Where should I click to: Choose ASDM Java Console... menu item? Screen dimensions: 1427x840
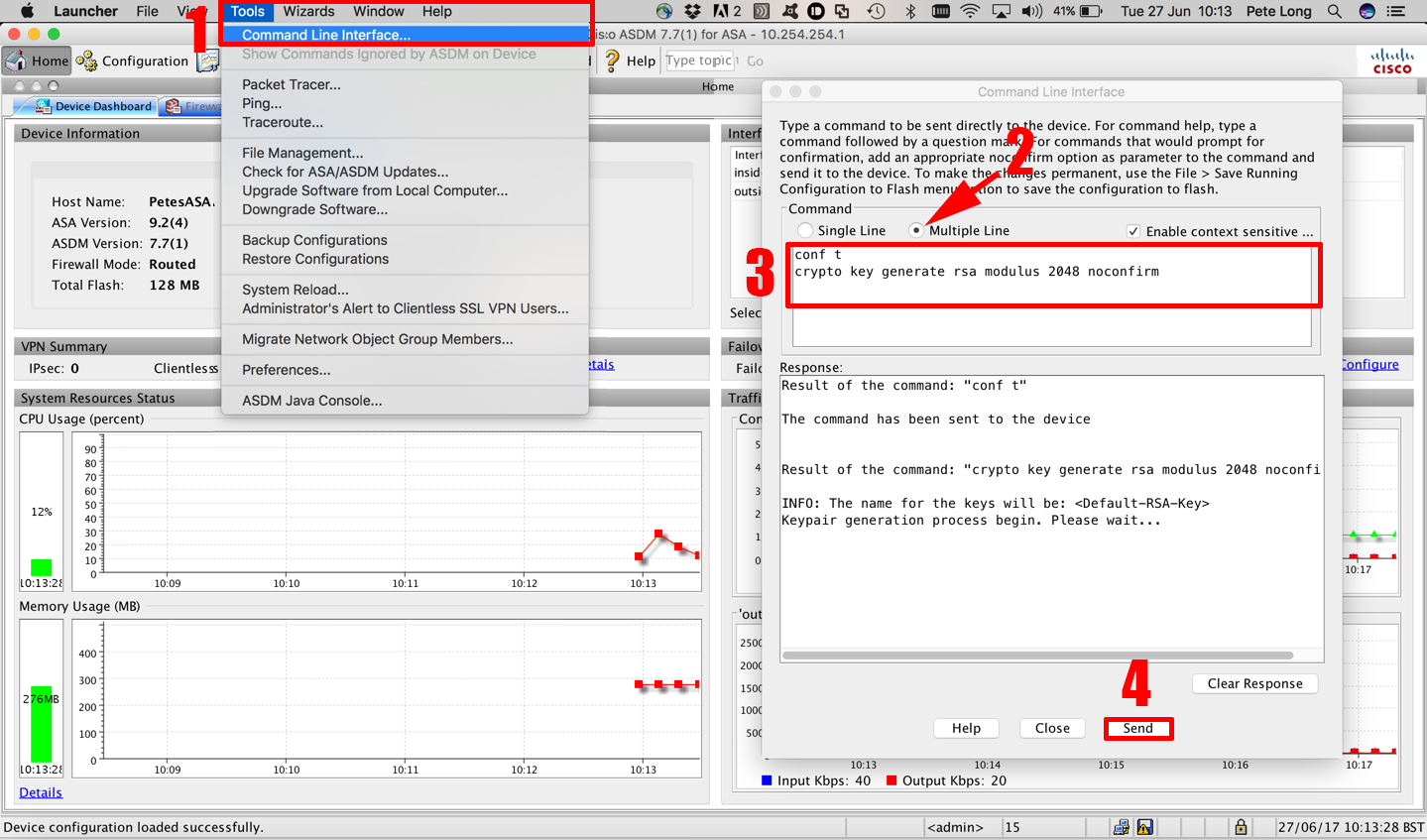405,401
